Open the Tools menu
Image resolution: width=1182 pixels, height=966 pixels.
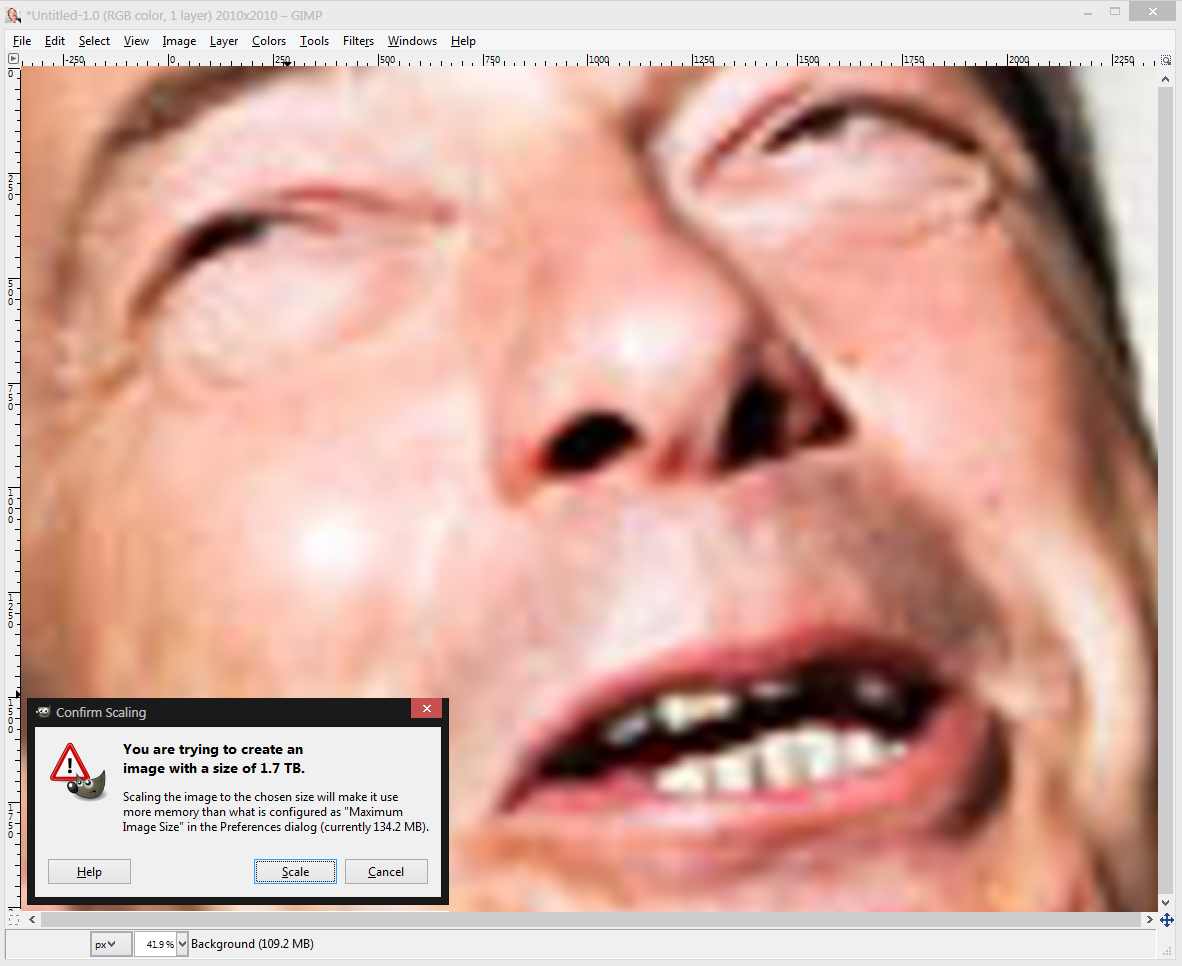[x=314, y=41]
